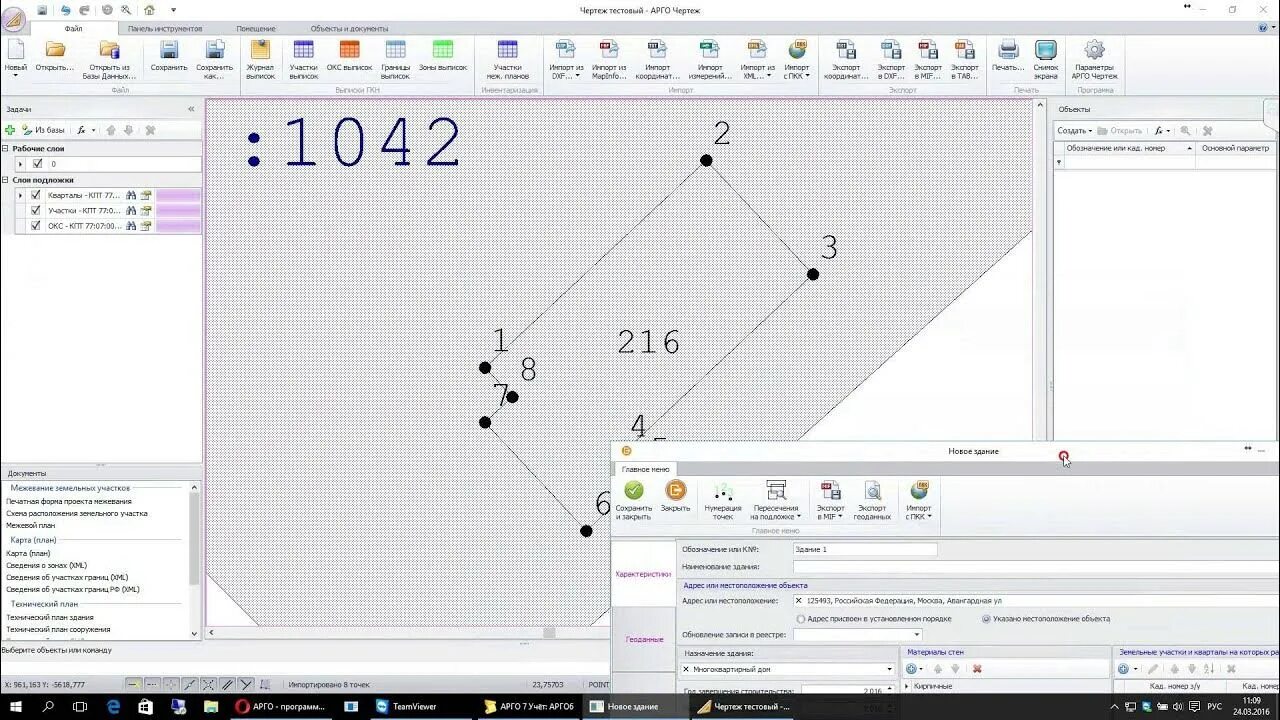This screenshot has width=1280, height=720.
Task: Click Участки меж. планов icon
Action: point(508,58)
